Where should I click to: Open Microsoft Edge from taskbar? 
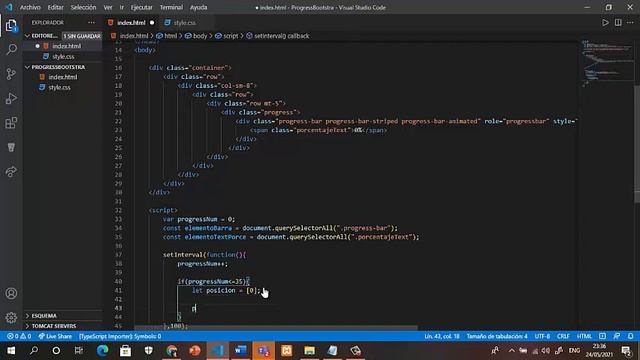[x=102, y=351]
